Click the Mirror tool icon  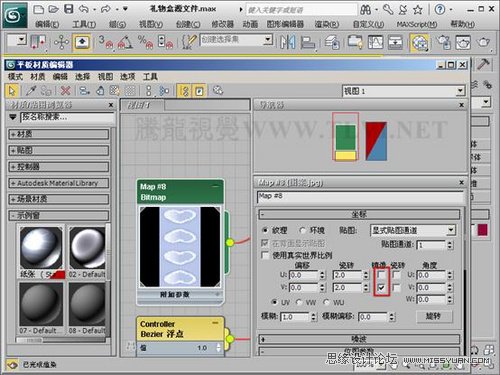tap(287, 42)
